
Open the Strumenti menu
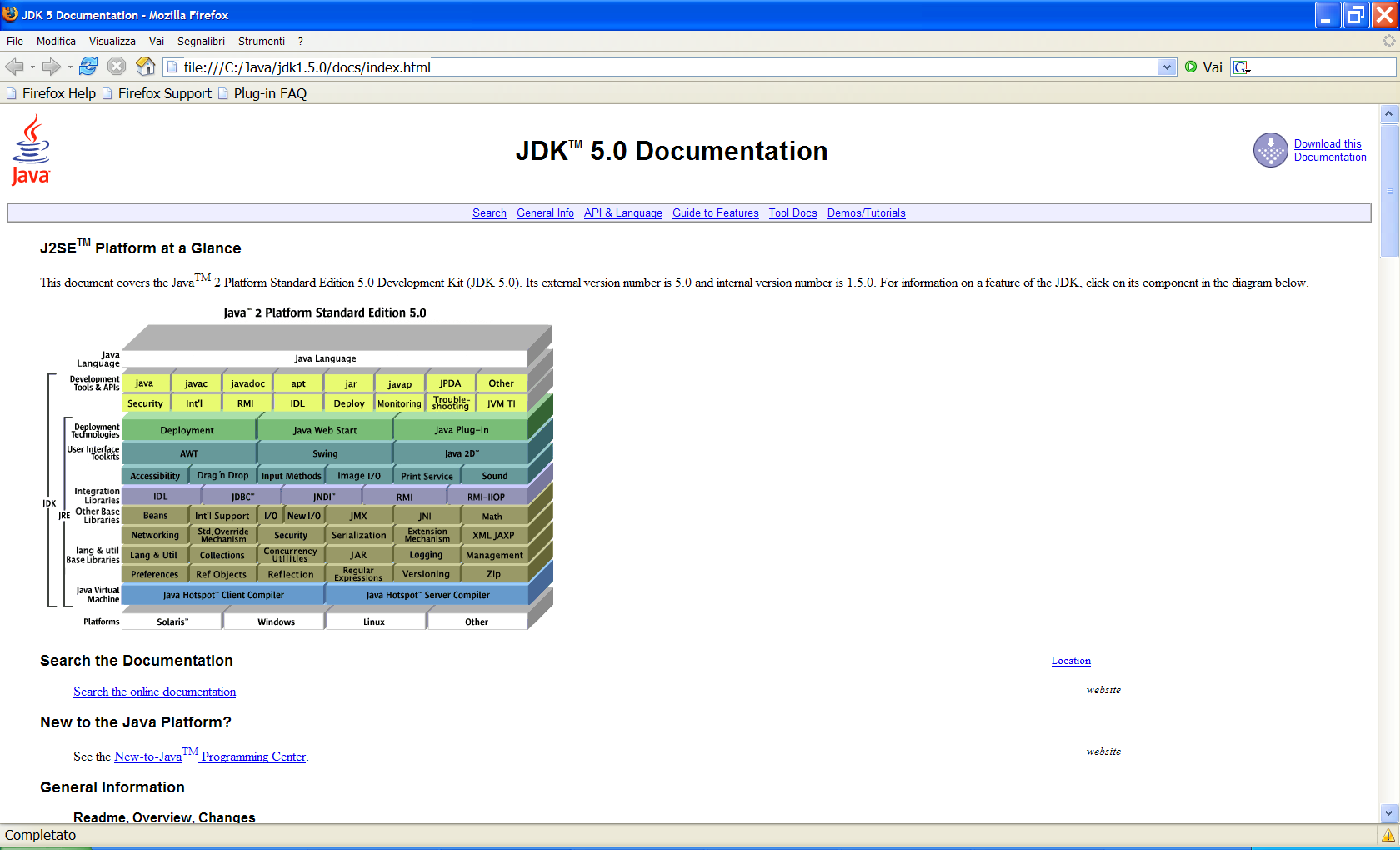coord(262,41)
